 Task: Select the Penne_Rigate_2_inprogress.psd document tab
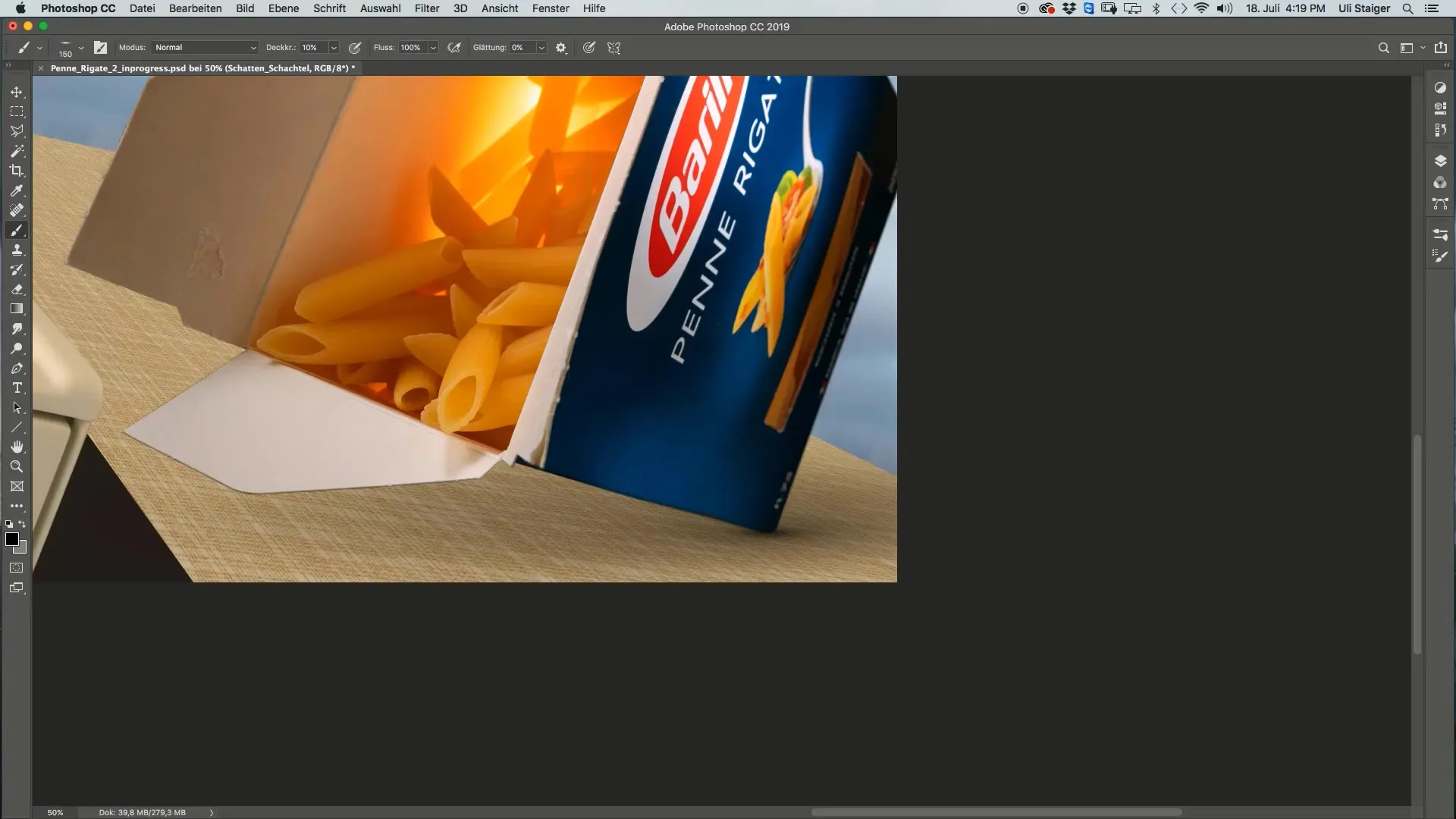(x=202, y=68)
